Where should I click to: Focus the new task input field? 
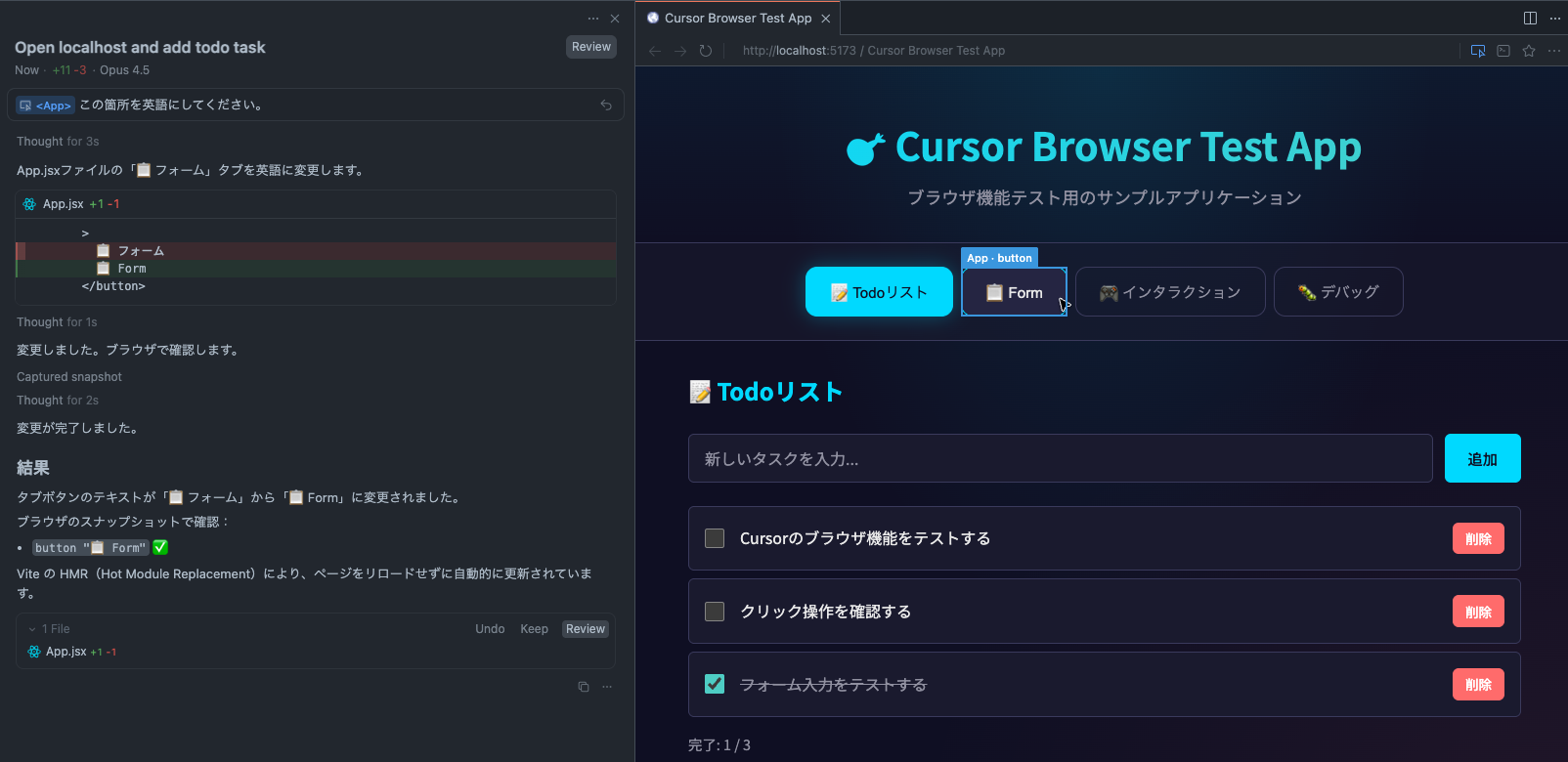pyautogui.click(x=1060, y=459)
